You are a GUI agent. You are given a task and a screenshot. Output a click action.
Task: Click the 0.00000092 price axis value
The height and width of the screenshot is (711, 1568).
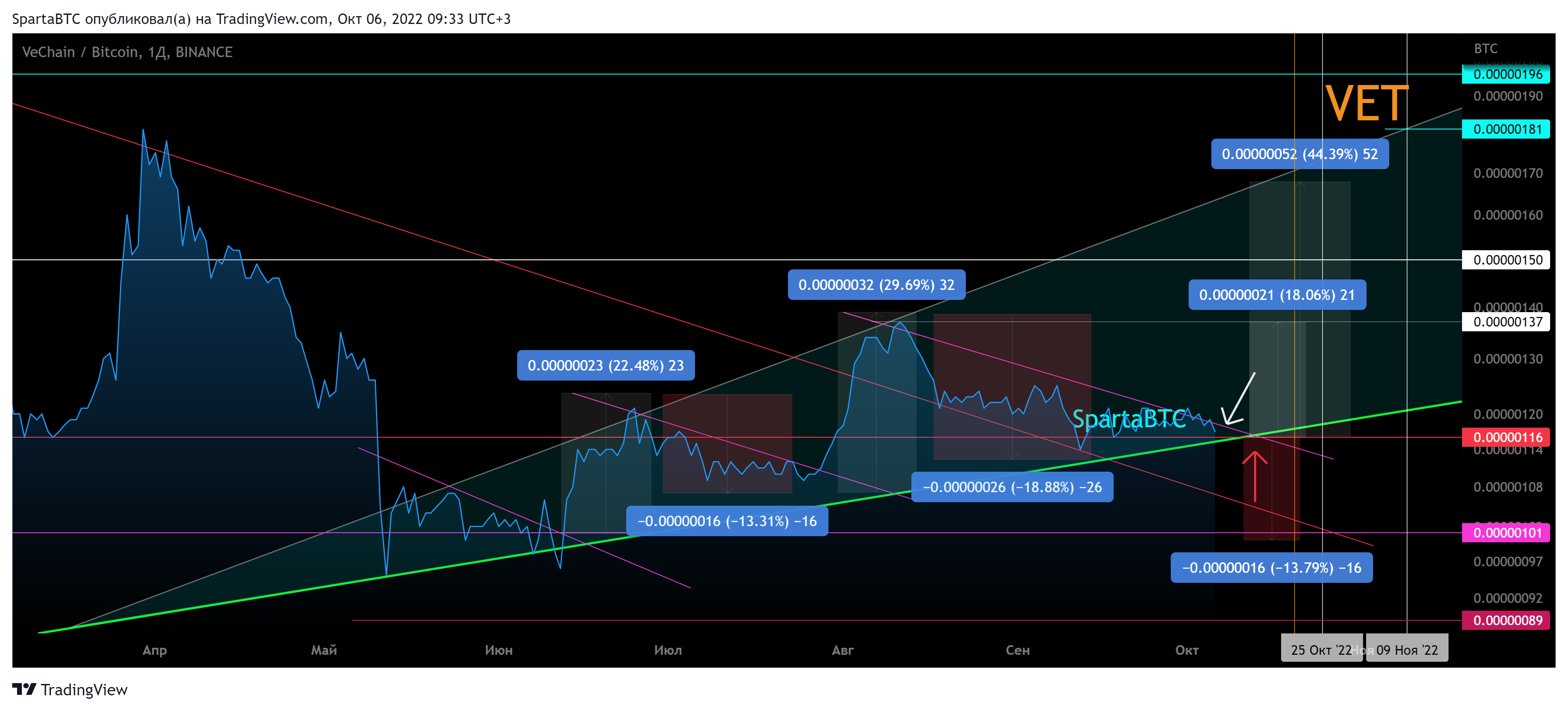(1508, 599)
